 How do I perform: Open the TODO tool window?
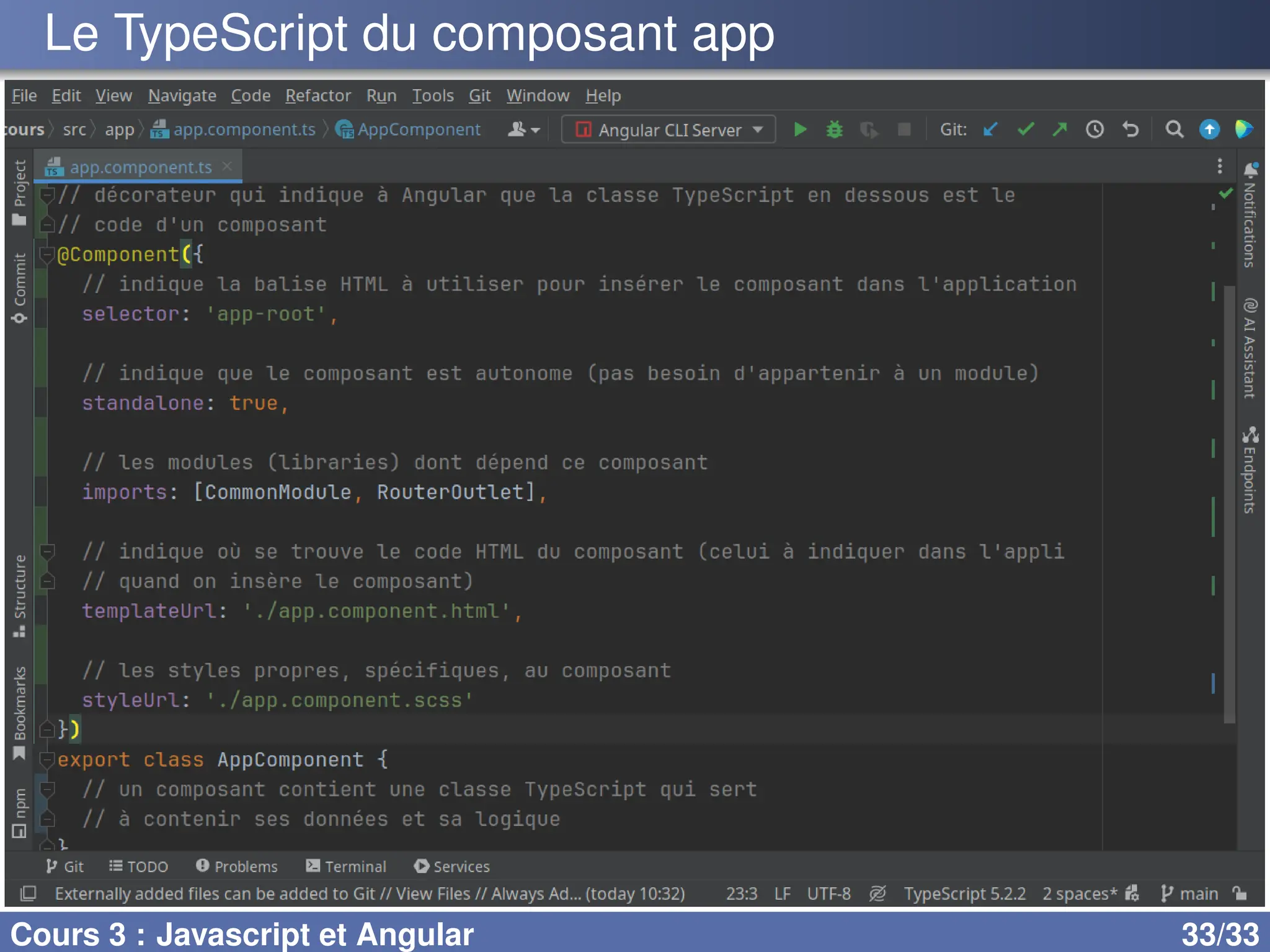pyautogui.click(x=138, y=866)
